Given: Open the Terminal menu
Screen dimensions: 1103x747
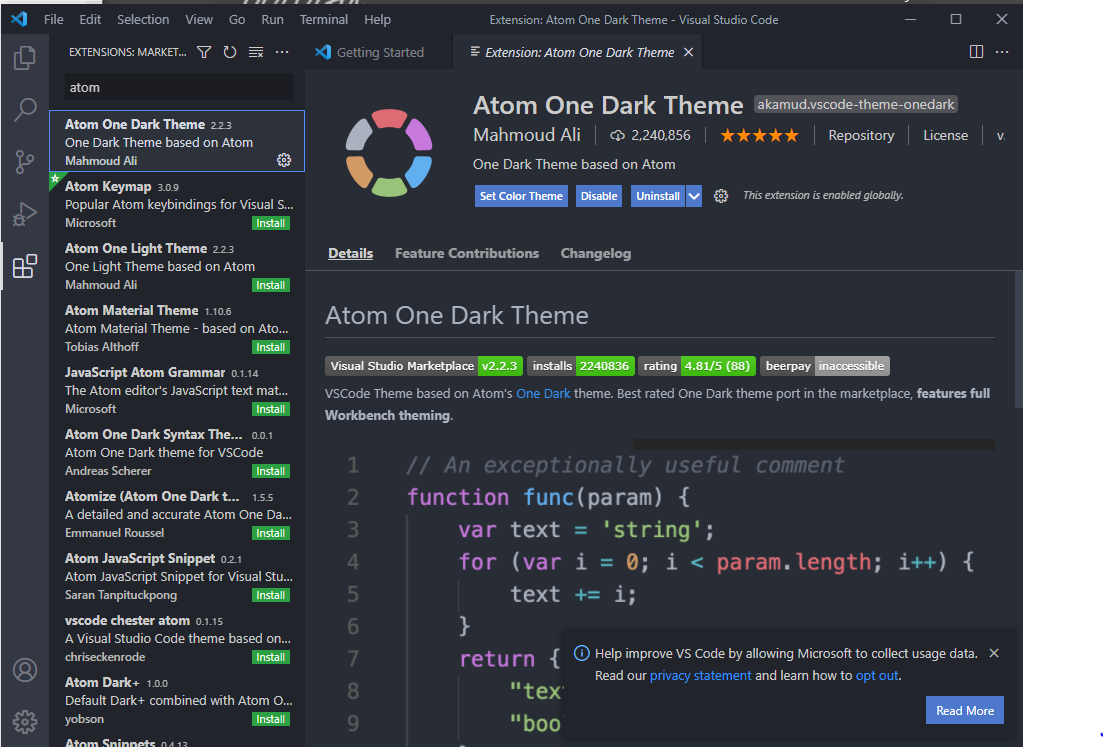Looking at the screenshot, I should (324, 20).
